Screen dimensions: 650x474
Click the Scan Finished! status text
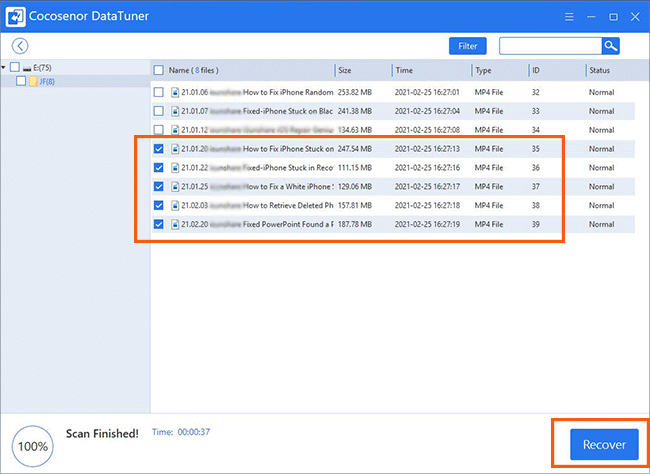(102, 433)
